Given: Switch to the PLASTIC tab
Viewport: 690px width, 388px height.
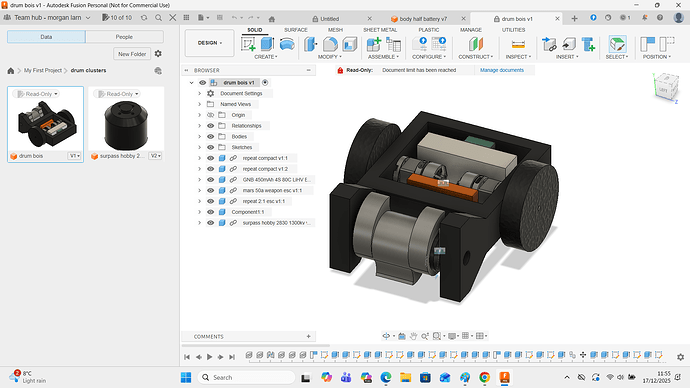Looking at the screenshot, I should pyautogui.click(x=429, y=30).
